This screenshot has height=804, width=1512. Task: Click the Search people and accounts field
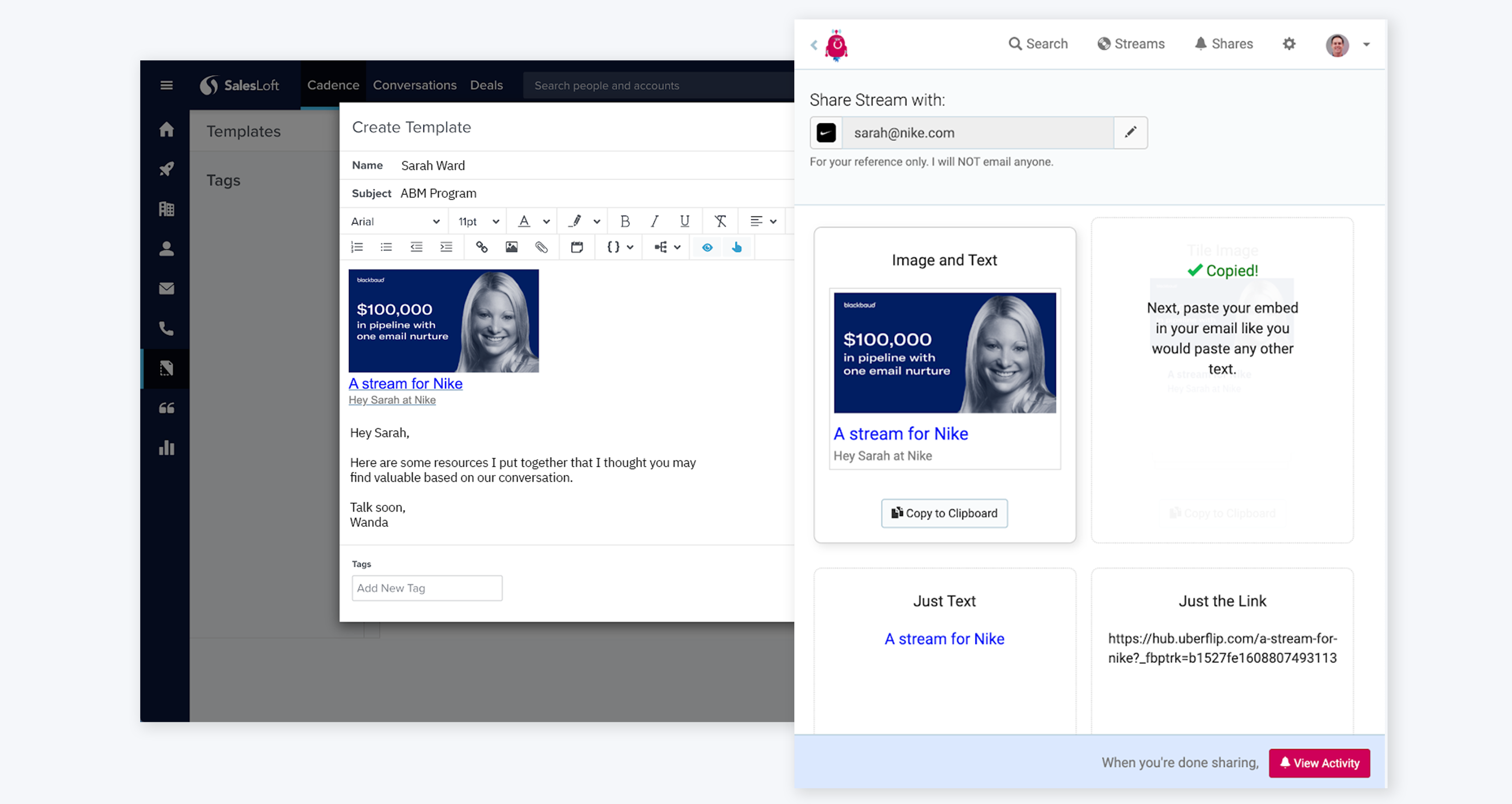(x=658, y=86)
